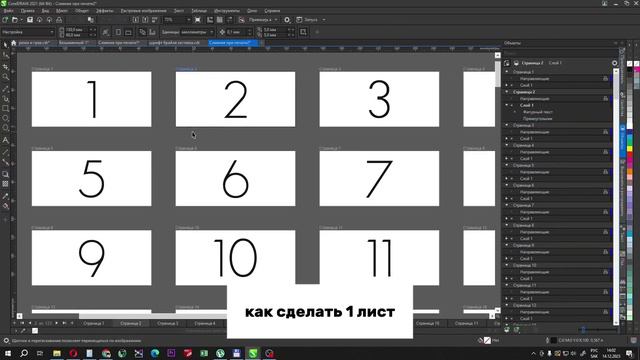Image resolution: width=640 pixels, height=360 pixels.
Task: Open the Файл menu
Action: [x=8, y=11]
